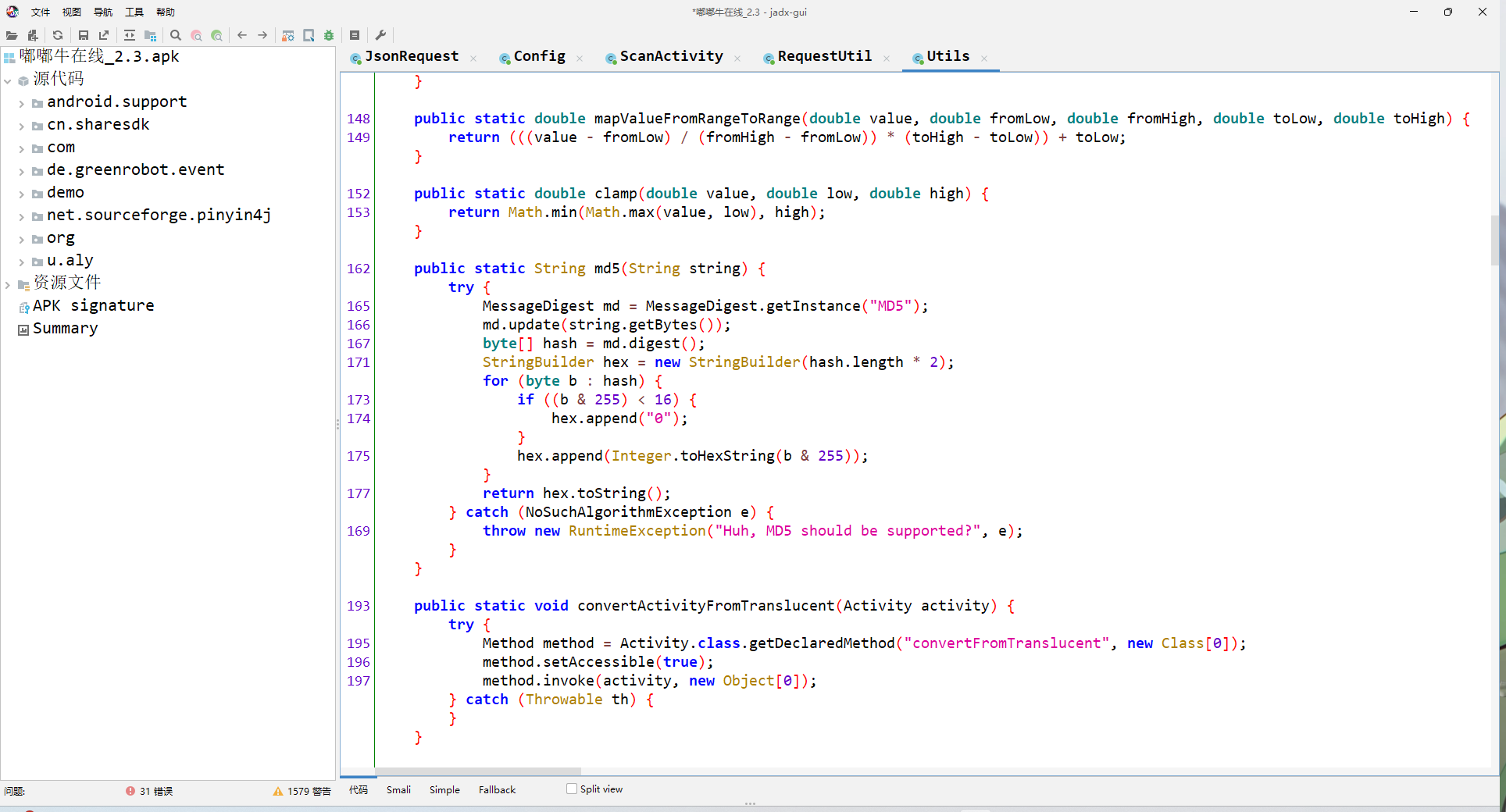Close the JsonRequest tab
Screen dimensions: 1506x812
(473, 59)
